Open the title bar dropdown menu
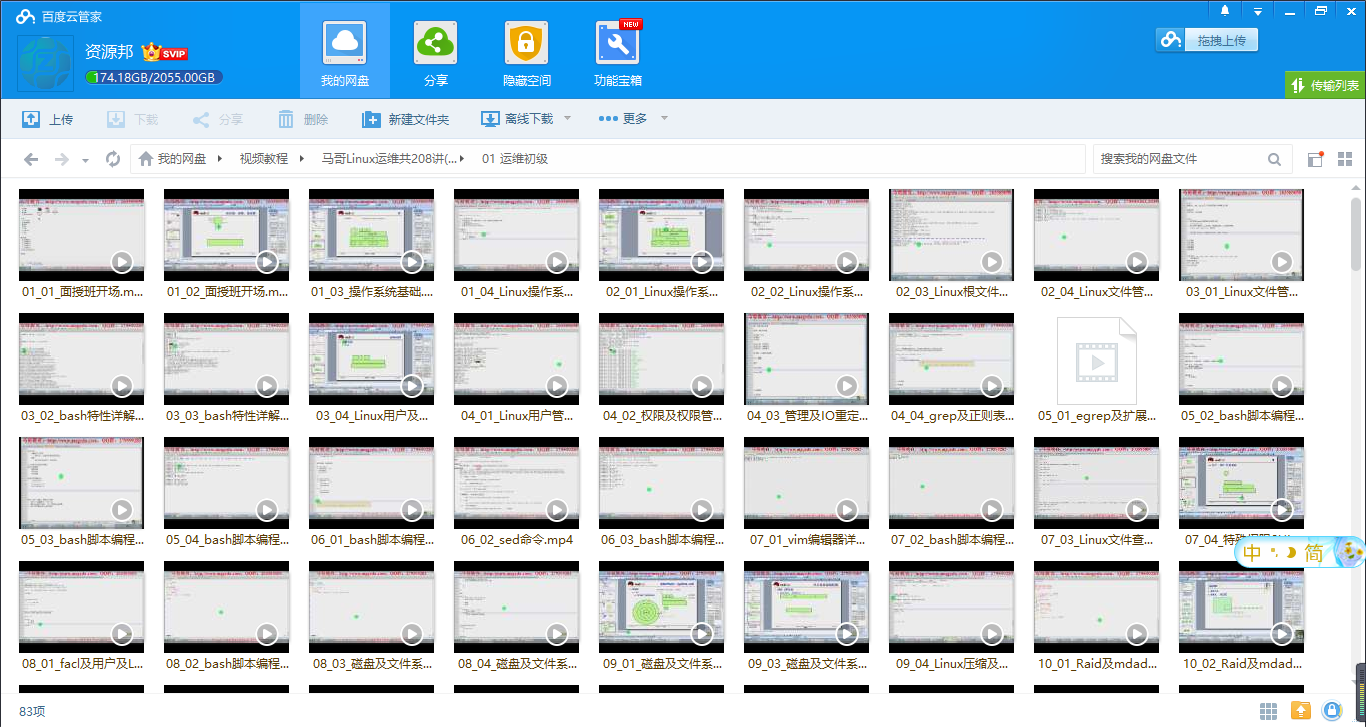 tap(1257, 10)
